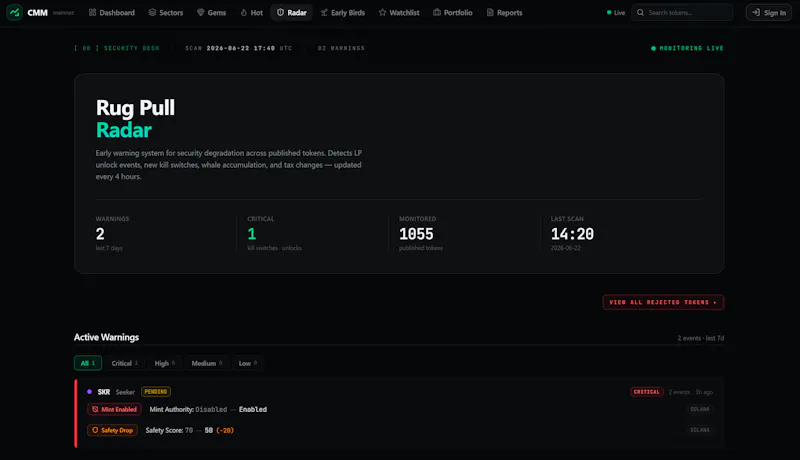Click the SOLANA tag on Safety row
The width and height of the screenshot is (800, 460).
[699, 430]
